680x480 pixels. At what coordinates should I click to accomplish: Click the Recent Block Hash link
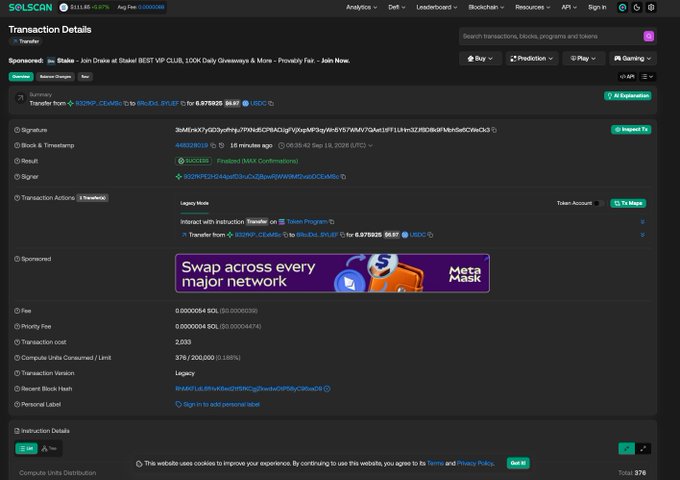[x=248, y=389]
